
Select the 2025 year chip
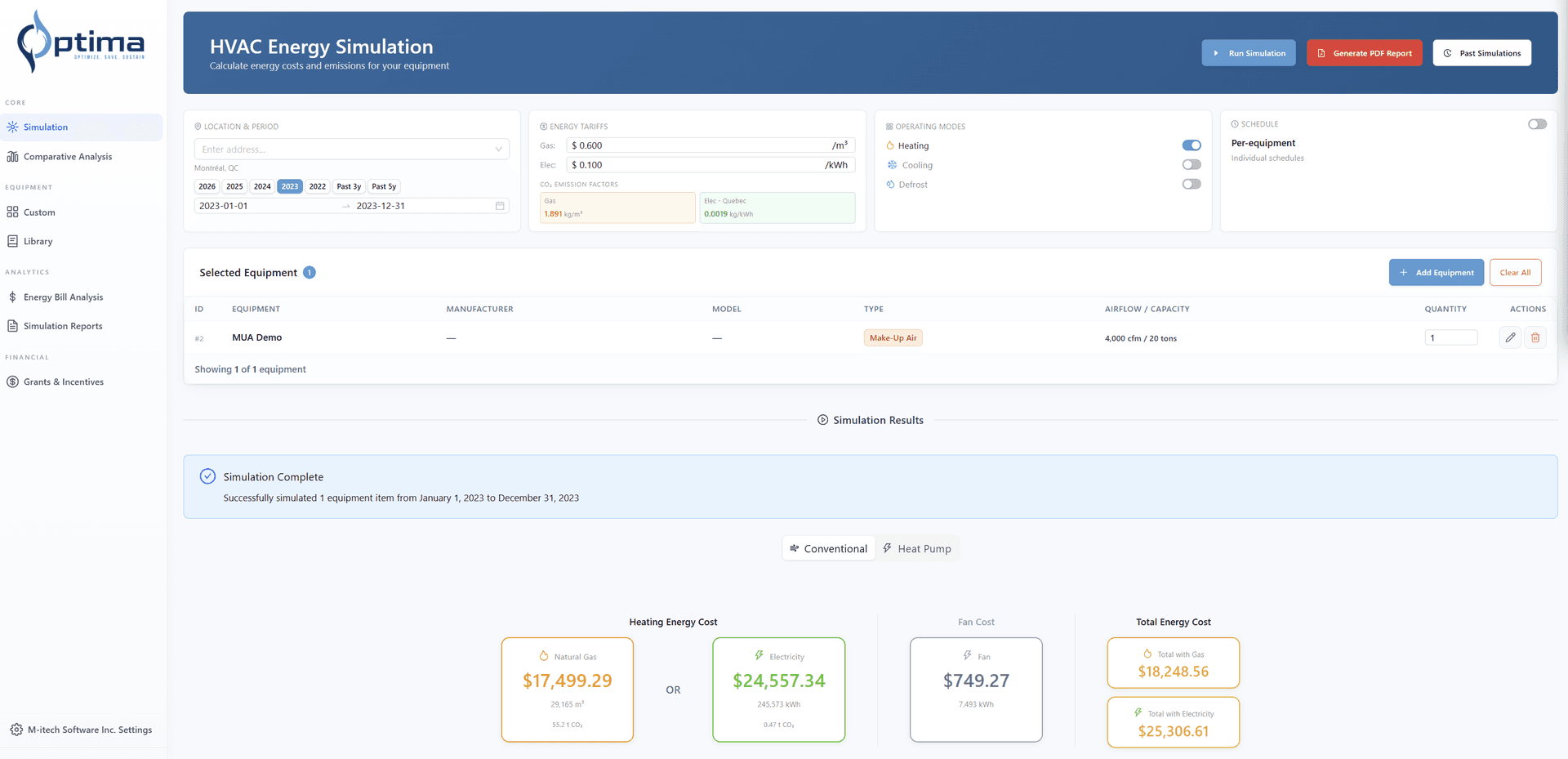tap(234, 186)
